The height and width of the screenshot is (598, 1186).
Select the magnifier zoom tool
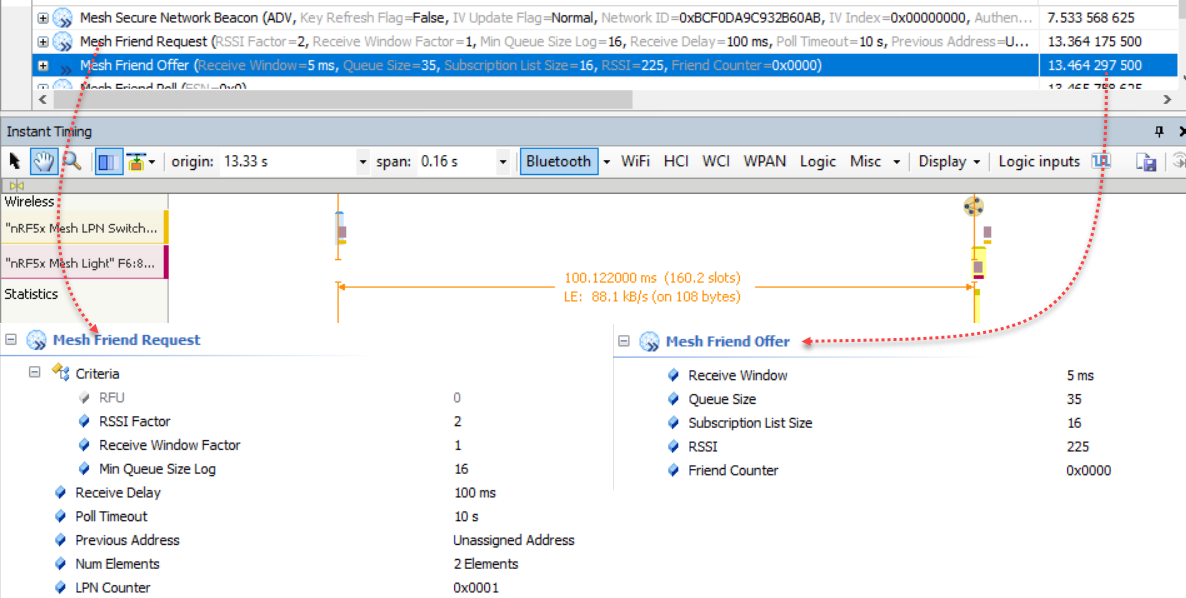(71, 162)
